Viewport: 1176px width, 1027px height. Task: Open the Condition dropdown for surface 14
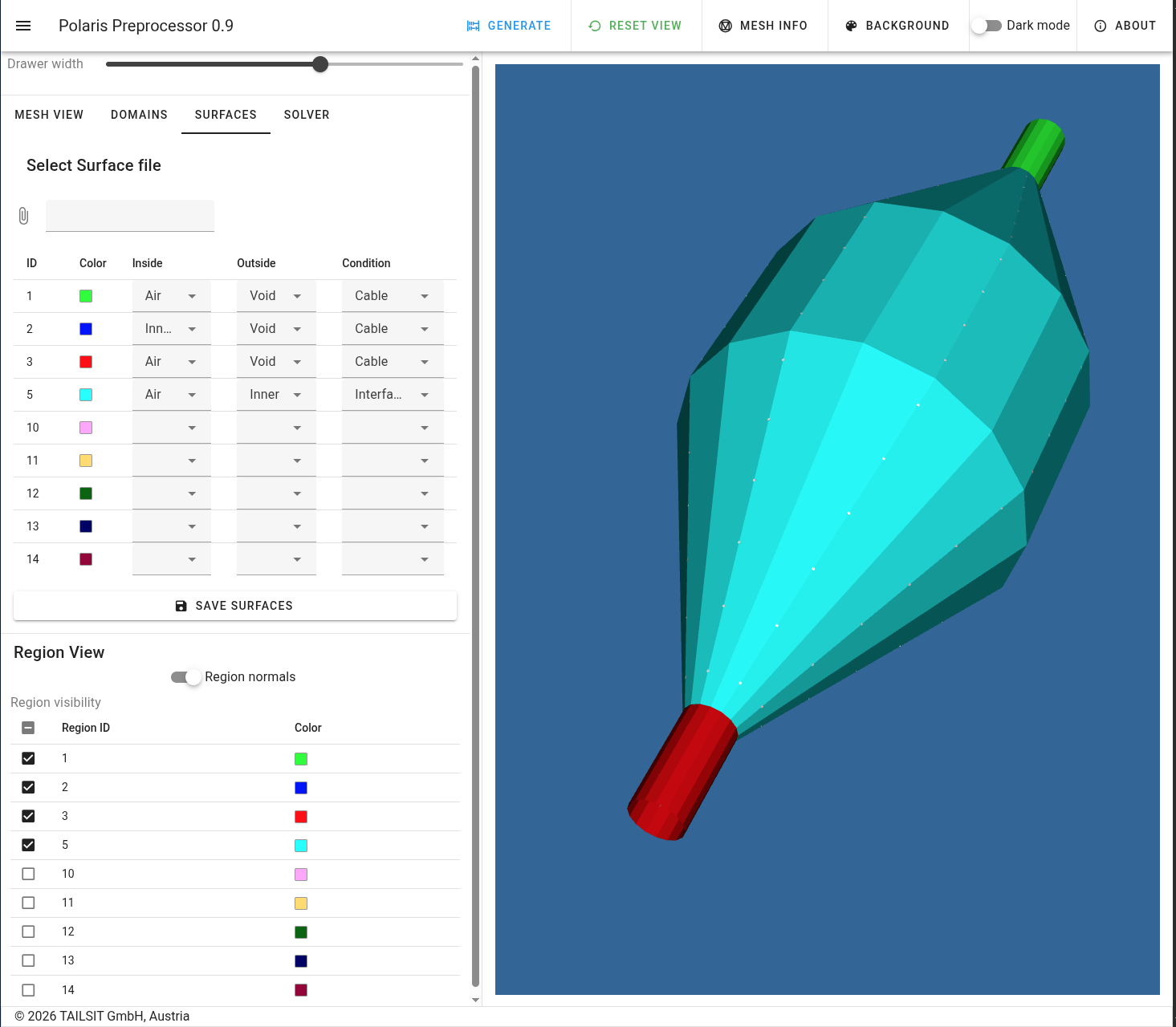coord(393,559)
